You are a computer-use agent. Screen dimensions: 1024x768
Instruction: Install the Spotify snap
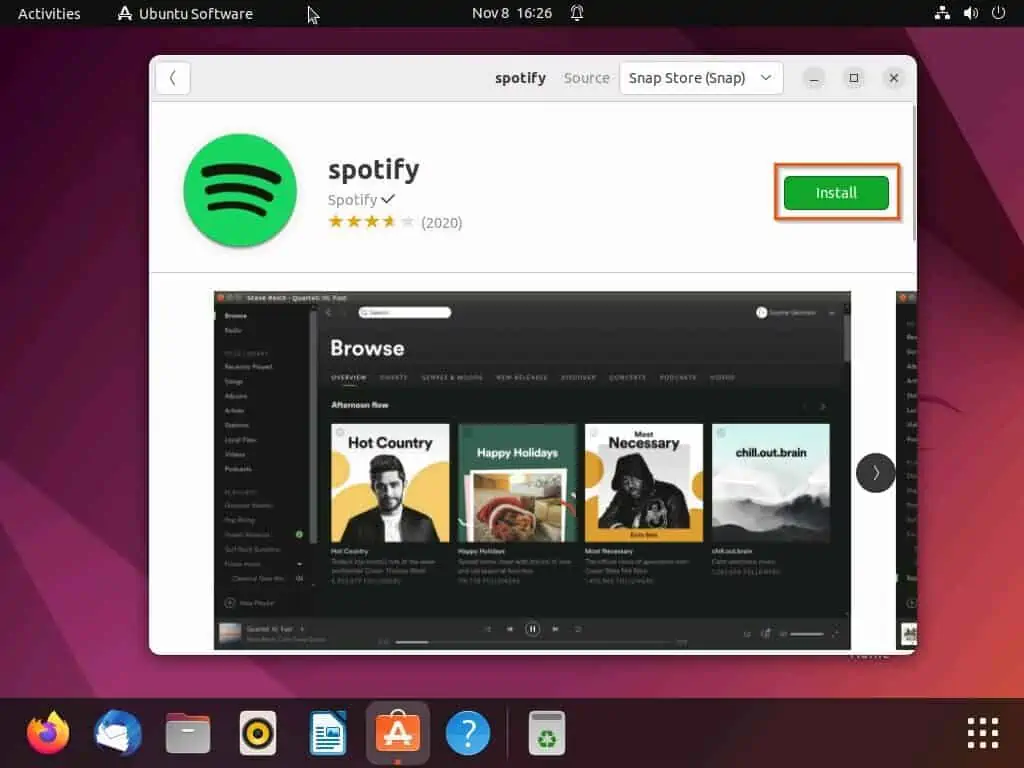tap(836, 192)
